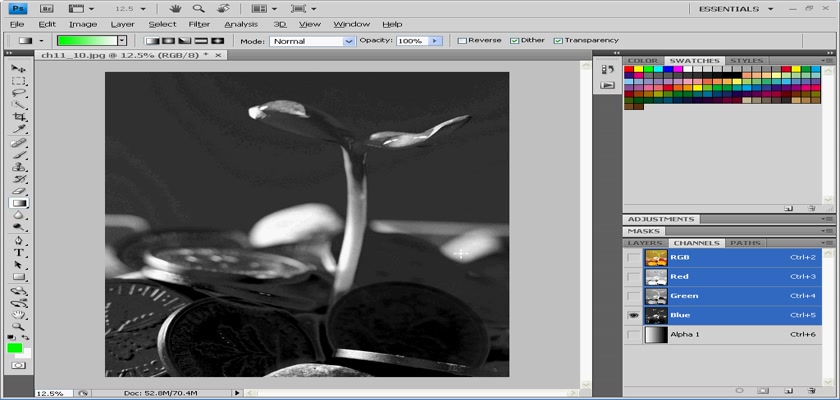Switch to the Color tab
The height and width of the screenshot is (400, 840).
(x=642, y=61)
